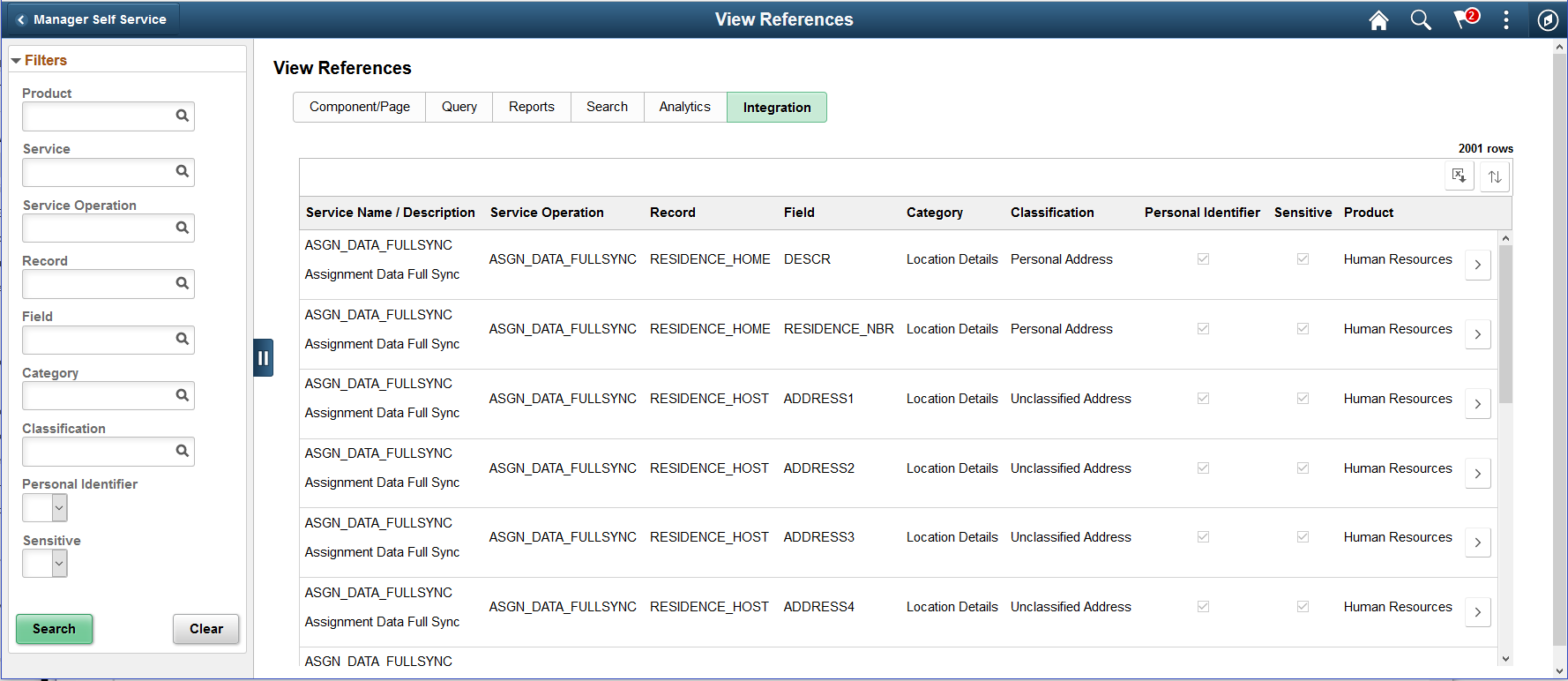The width and height of the screenshot is (1568, 681).
Task: Click the Service lookup magnifier
Action: [183, 171]
